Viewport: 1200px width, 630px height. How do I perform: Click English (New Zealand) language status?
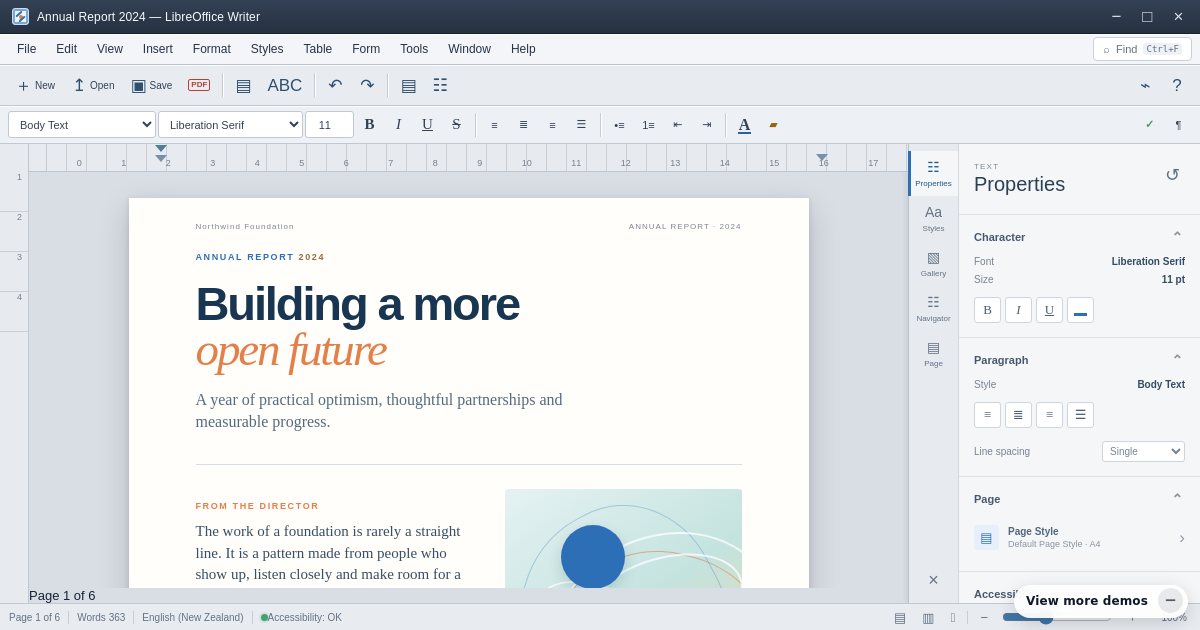point(193,617)
